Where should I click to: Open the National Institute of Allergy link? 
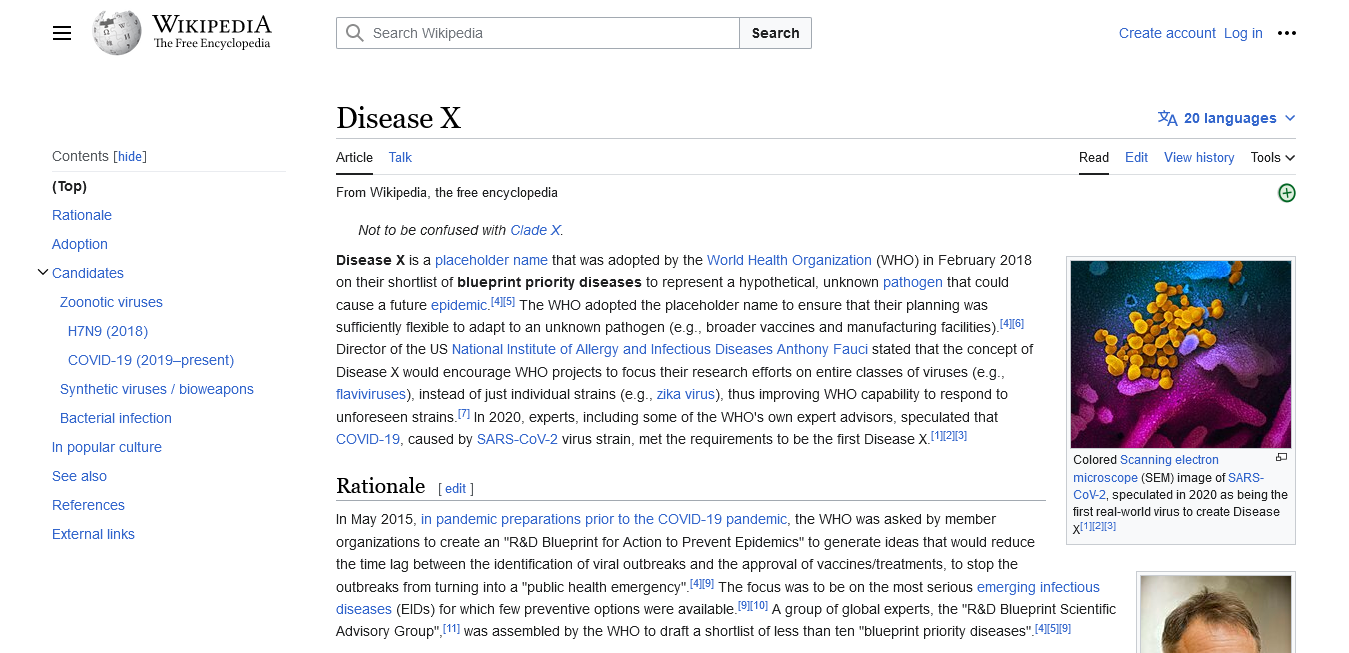coord(612,349)
